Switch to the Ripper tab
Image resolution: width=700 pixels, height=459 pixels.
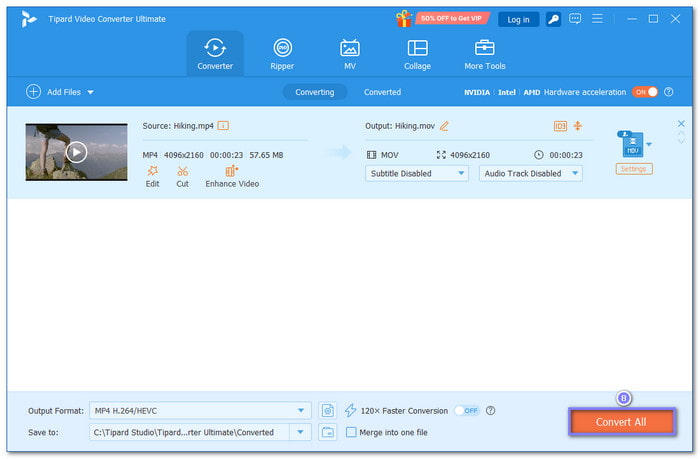pyautogui.click(x=282, y=54)
